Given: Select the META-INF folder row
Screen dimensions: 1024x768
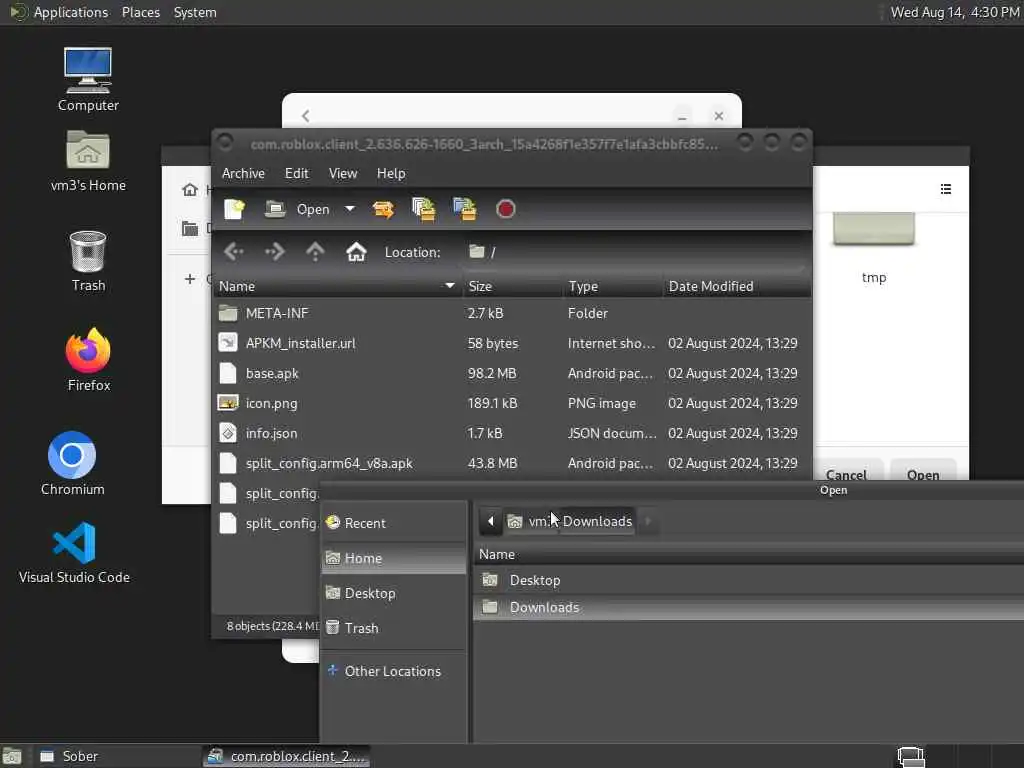Looking at the screenshot, I should (x=513, y=313).
